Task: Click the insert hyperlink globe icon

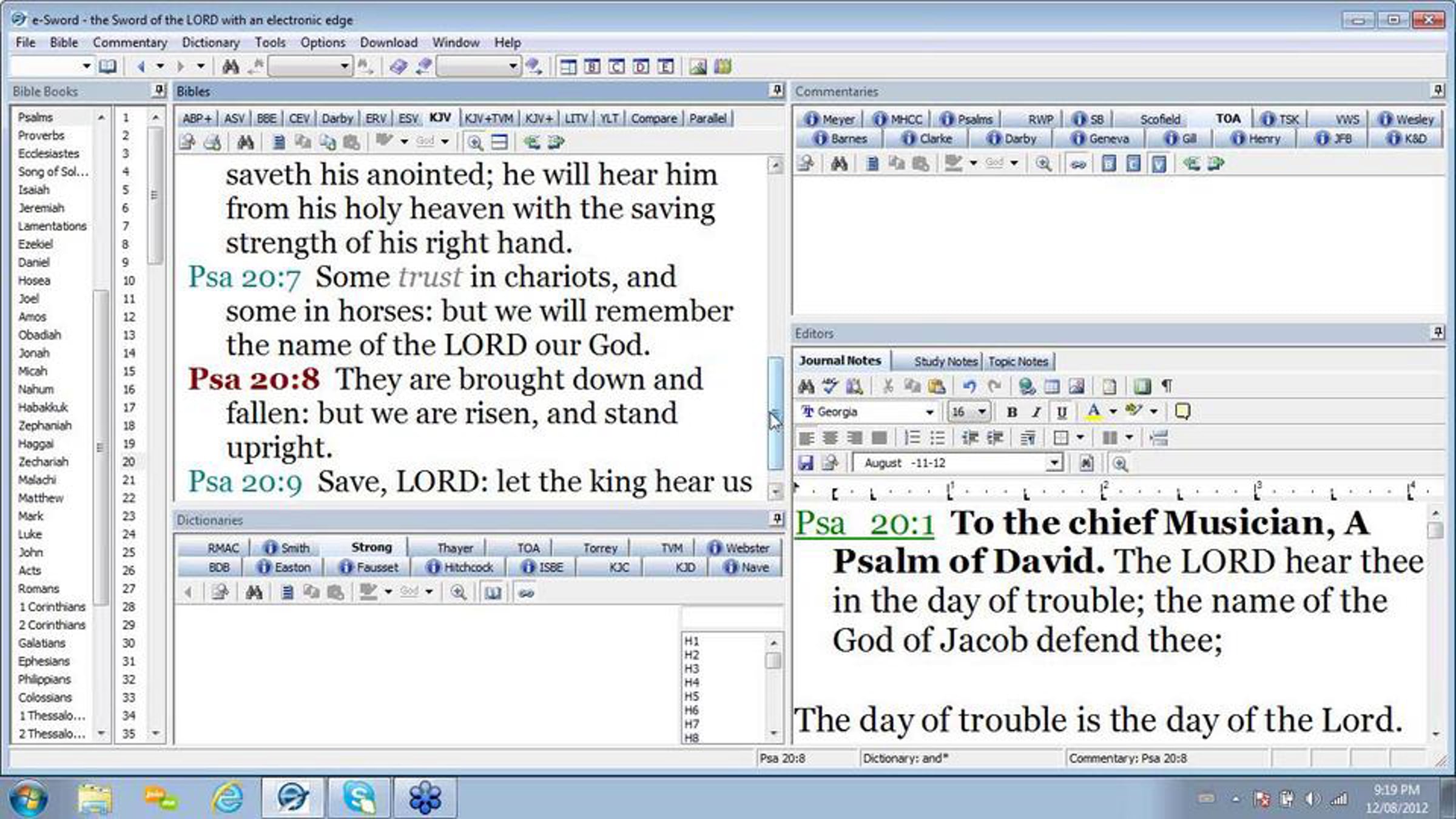Action: pyautogui.click(x=1026, y=386)
